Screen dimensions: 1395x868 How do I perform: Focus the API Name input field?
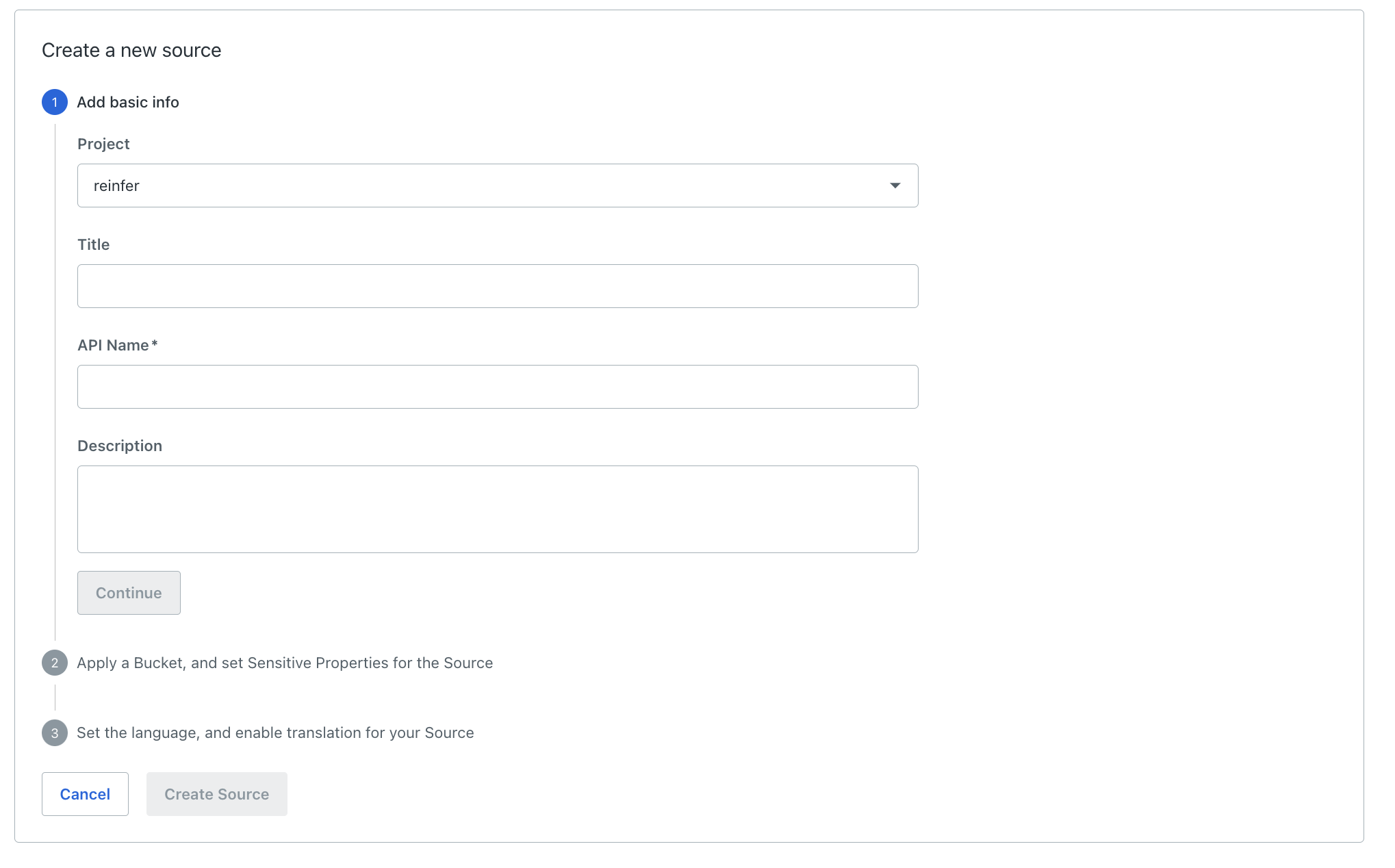tap(498, 387)
